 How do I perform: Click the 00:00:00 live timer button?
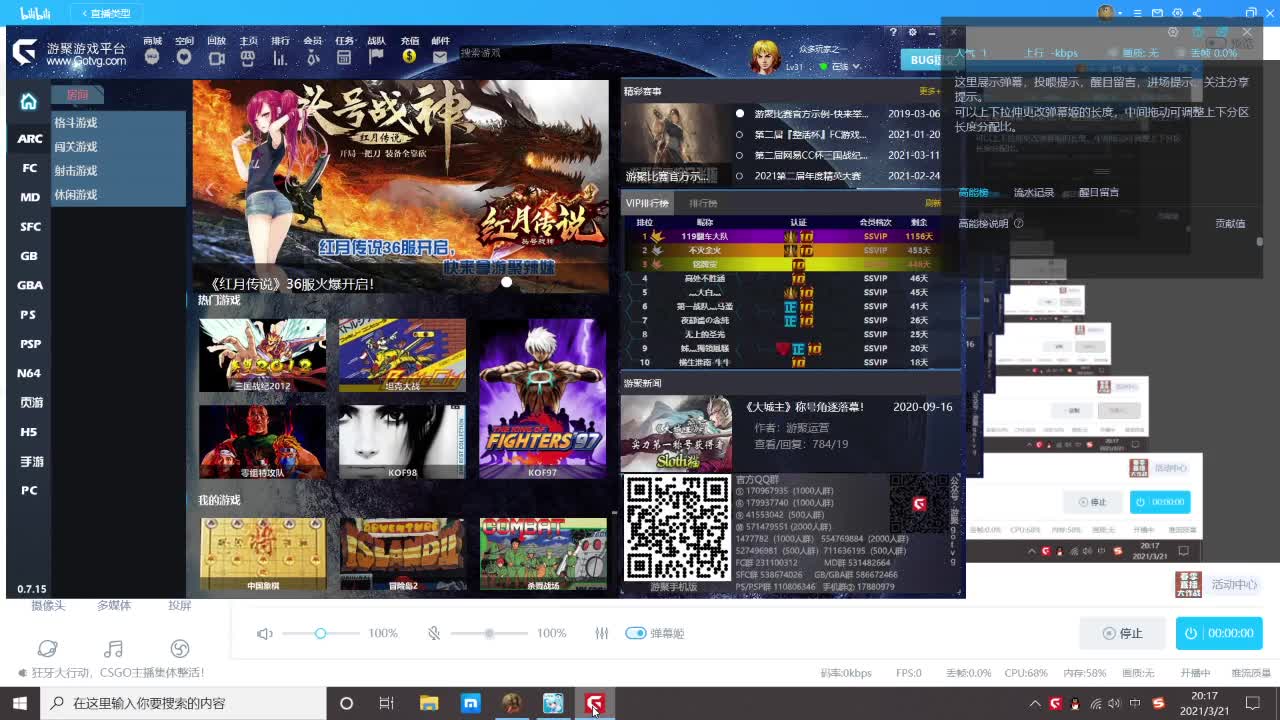(x=1219, y=633)
